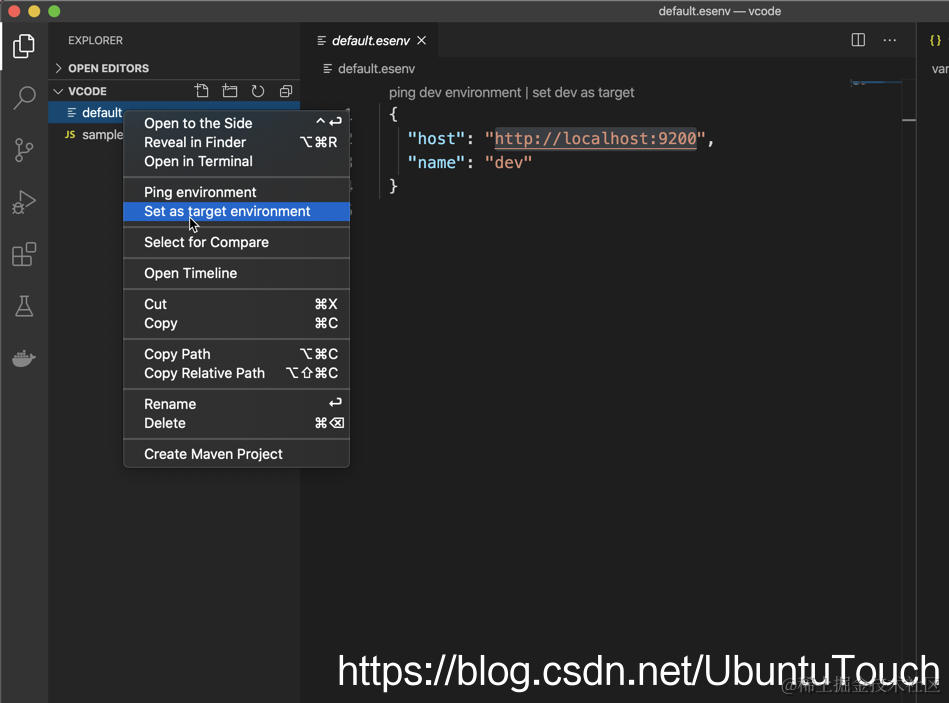Click the 'set dev as target' code lens
Screen dimensions: 949x703
583,93
